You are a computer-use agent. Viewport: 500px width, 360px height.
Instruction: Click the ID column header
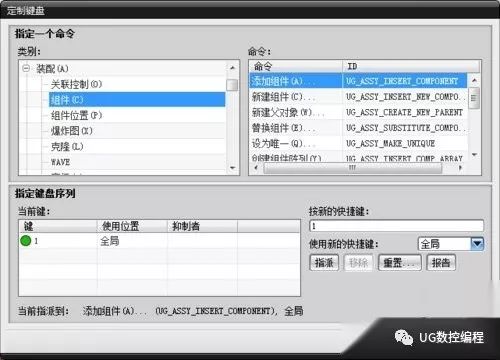411,66
